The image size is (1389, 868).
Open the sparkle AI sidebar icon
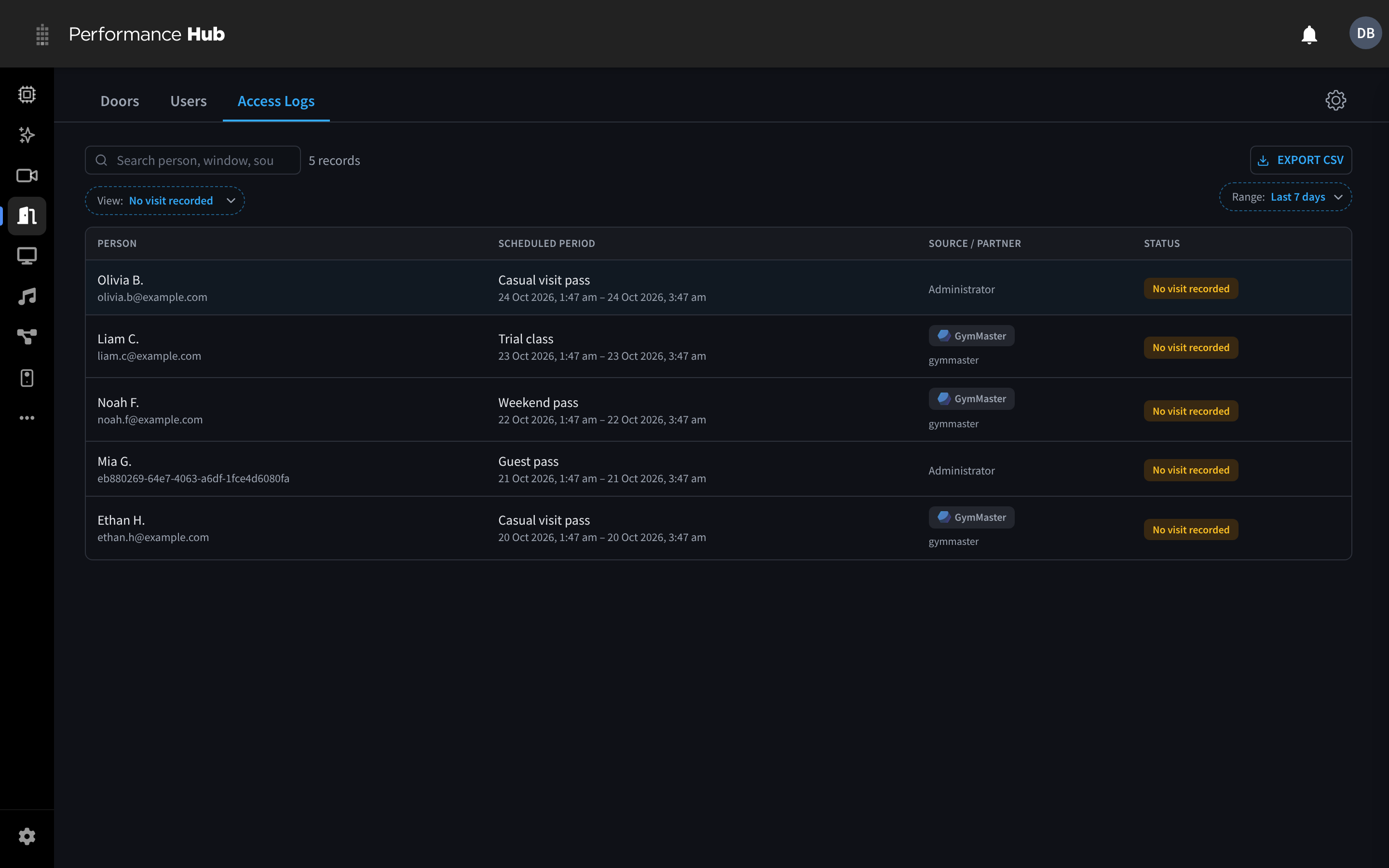(x=27, y=136)
